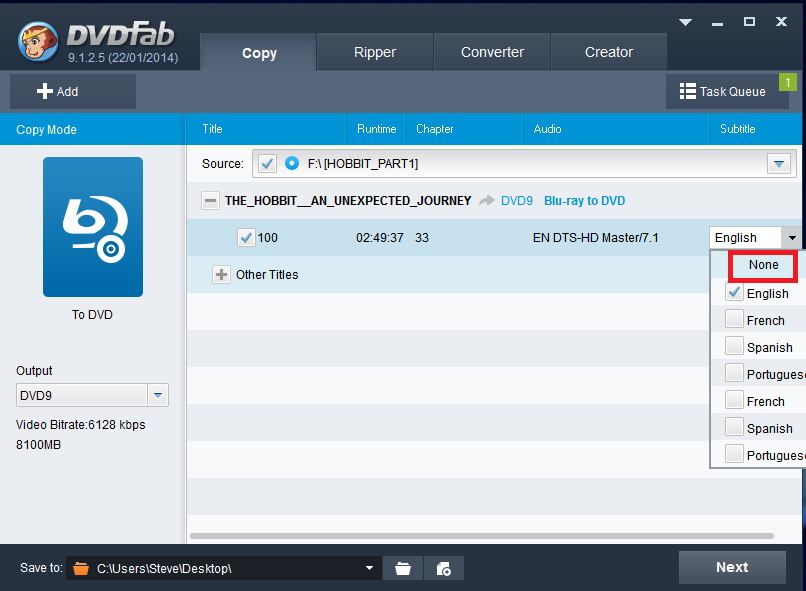806x591 pixels.
Task: Click the Add button
Action: click(73, 91)
